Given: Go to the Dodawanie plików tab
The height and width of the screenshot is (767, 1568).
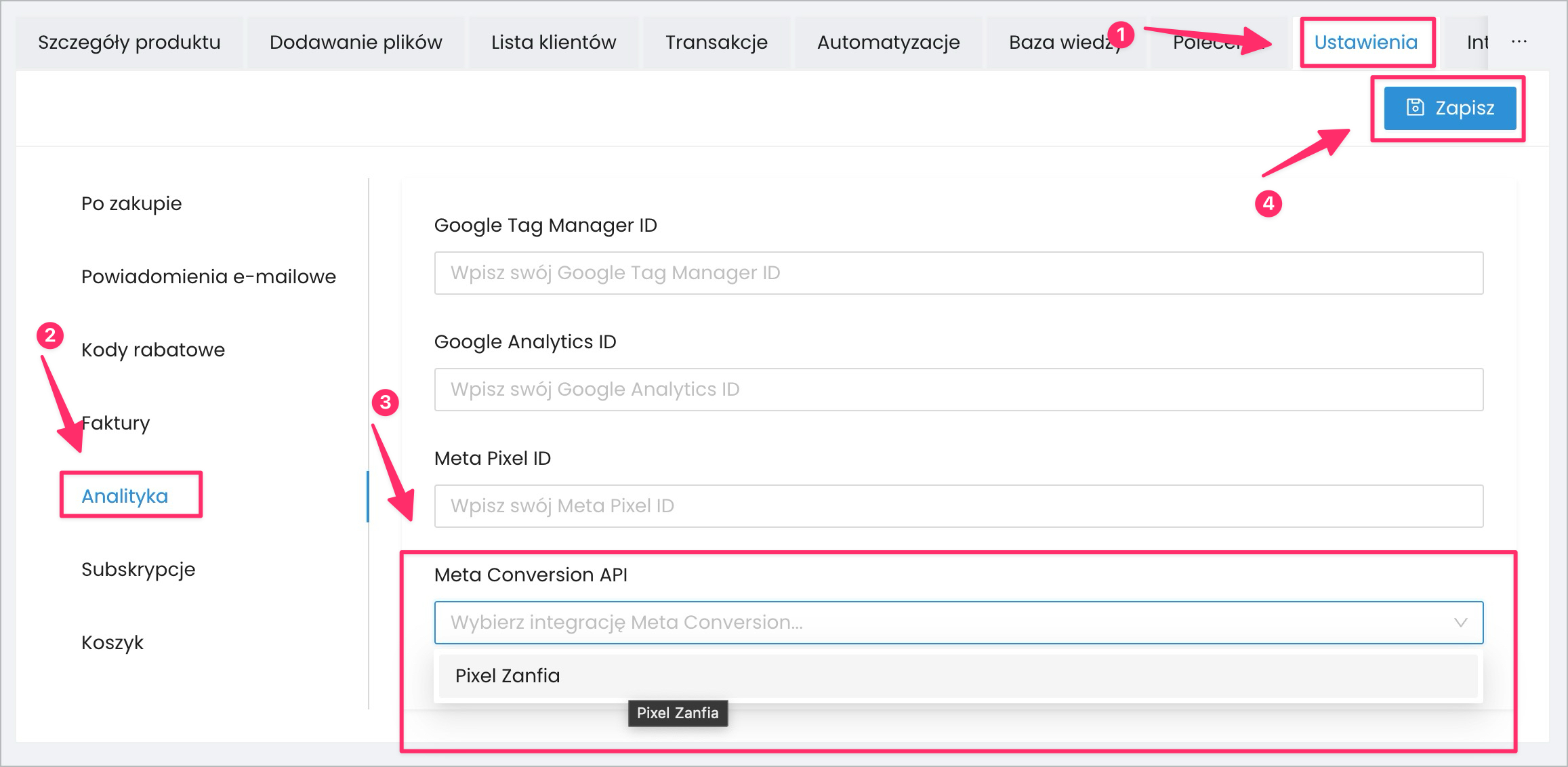Looking at the screenshot, I should pos(356,42).
